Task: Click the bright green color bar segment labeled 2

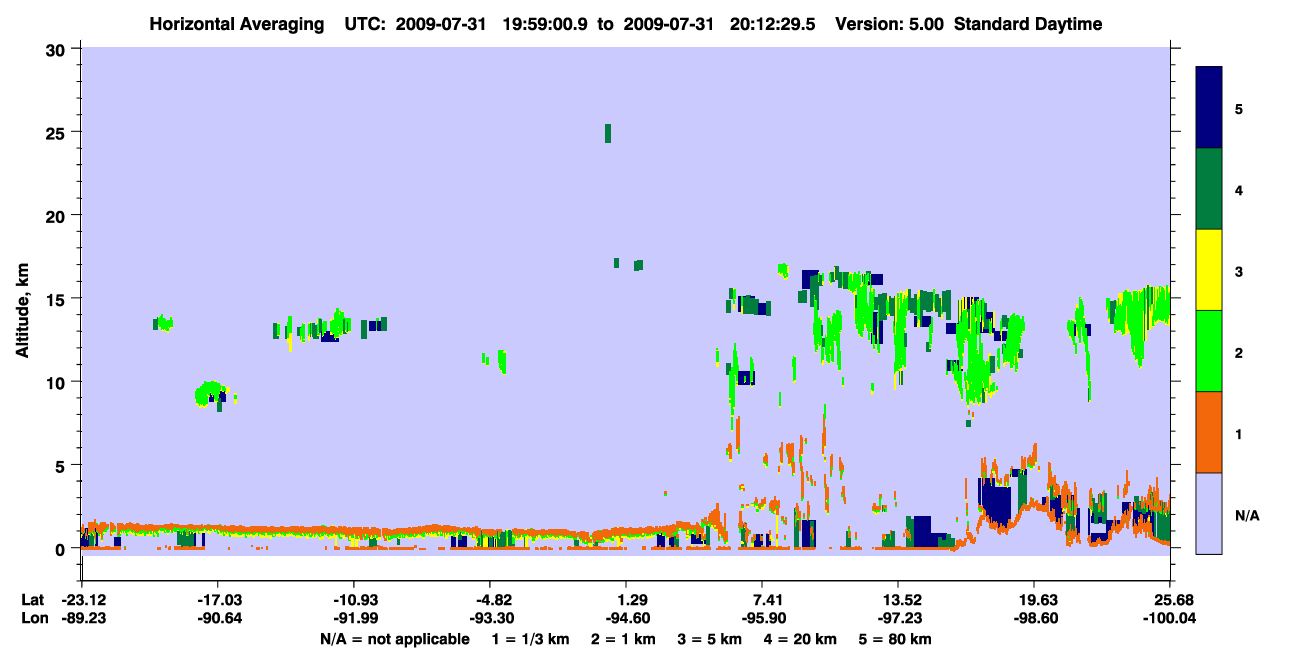Action: pos(1209,351)
